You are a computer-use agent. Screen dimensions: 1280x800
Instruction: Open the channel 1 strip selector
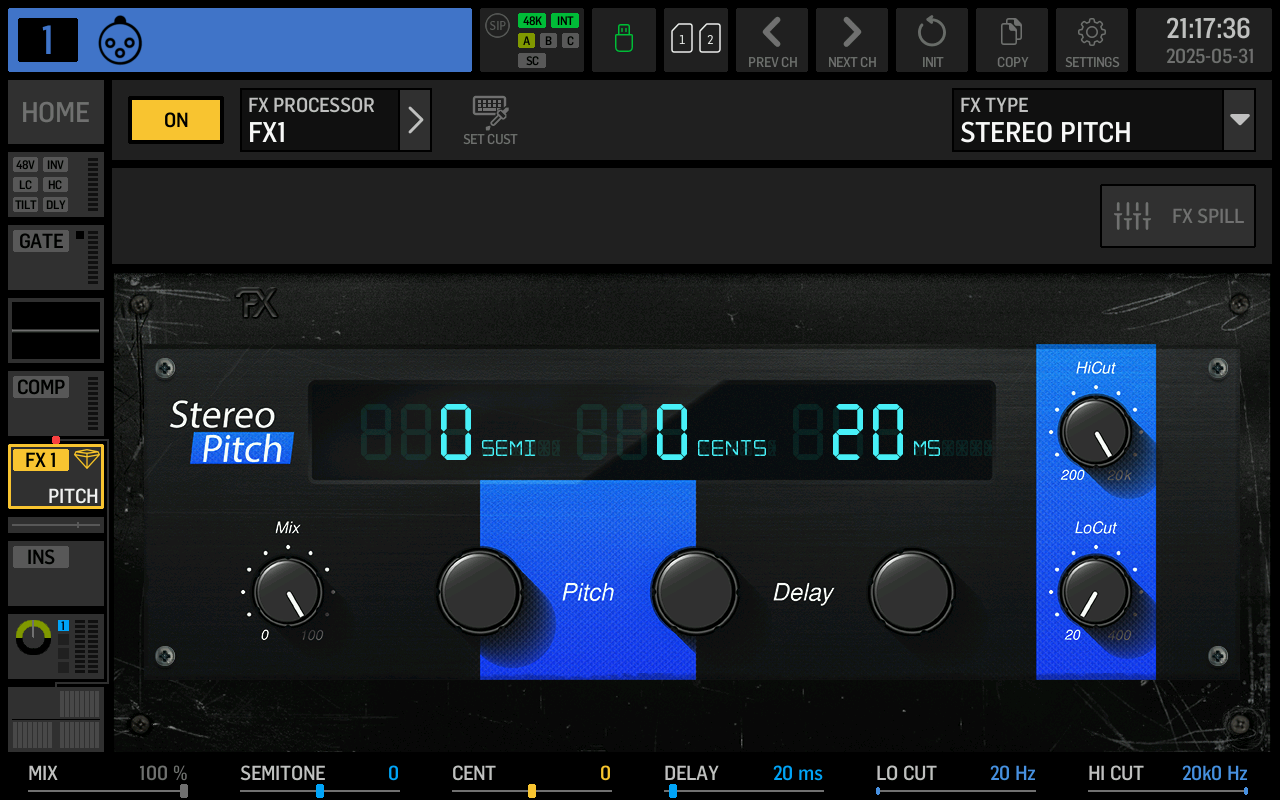pyautogui.click(x=240, y=40)
